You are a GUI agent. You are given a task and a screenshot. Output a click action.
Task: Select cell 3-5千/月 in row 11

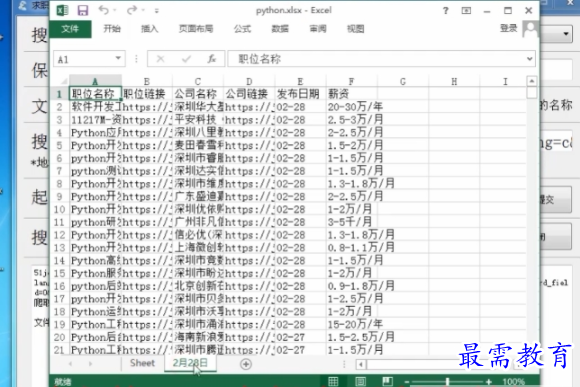(x=351, y=222)
